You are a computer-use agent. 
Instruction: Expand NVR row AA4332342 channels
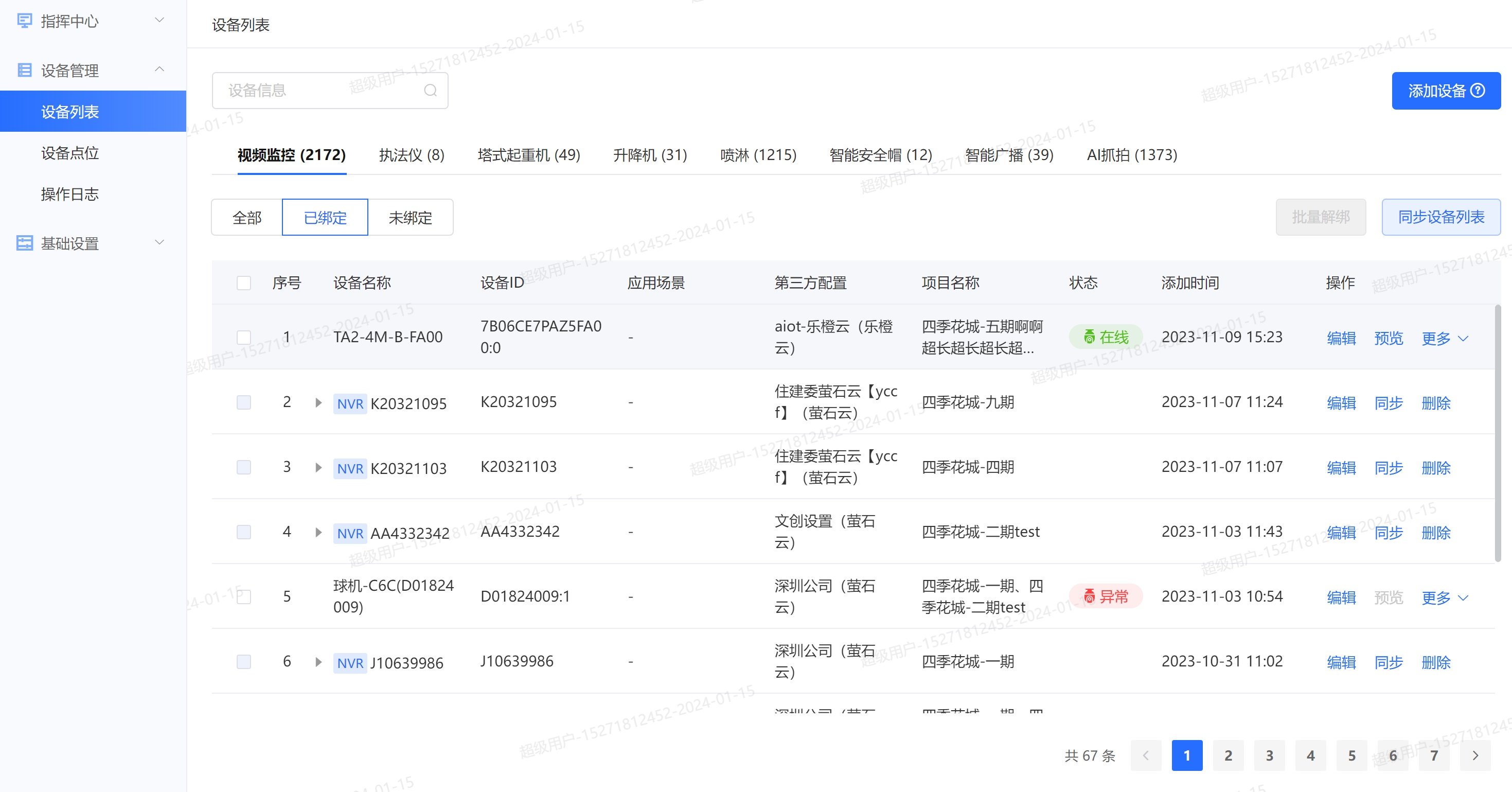point(318,533)
